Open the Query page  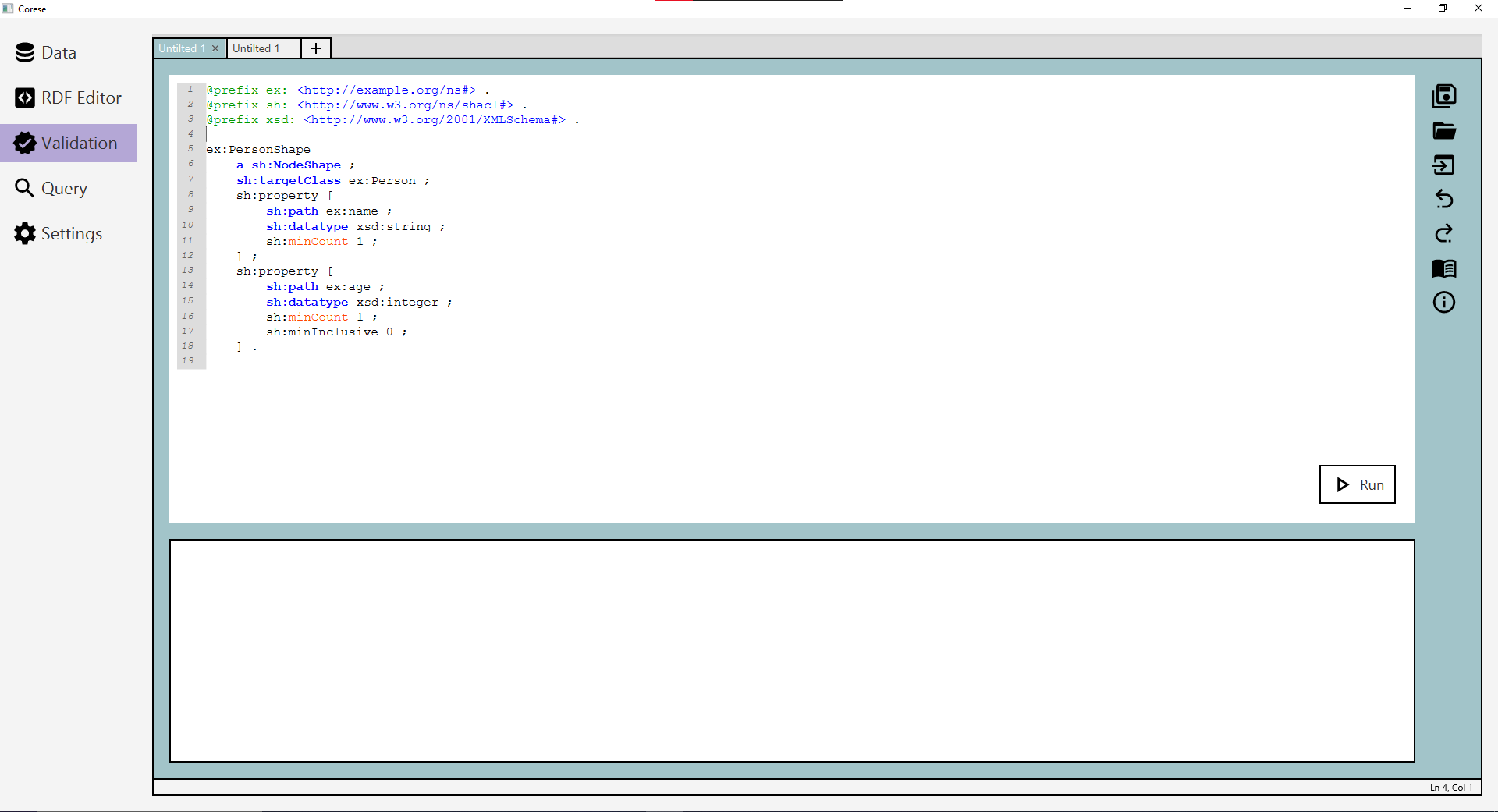pos(64,189)
